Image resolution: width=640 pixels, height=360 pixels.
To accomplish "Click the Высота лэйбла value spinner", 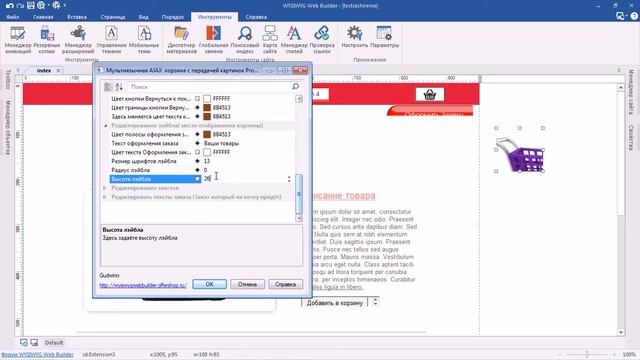I will pos(289,179).
